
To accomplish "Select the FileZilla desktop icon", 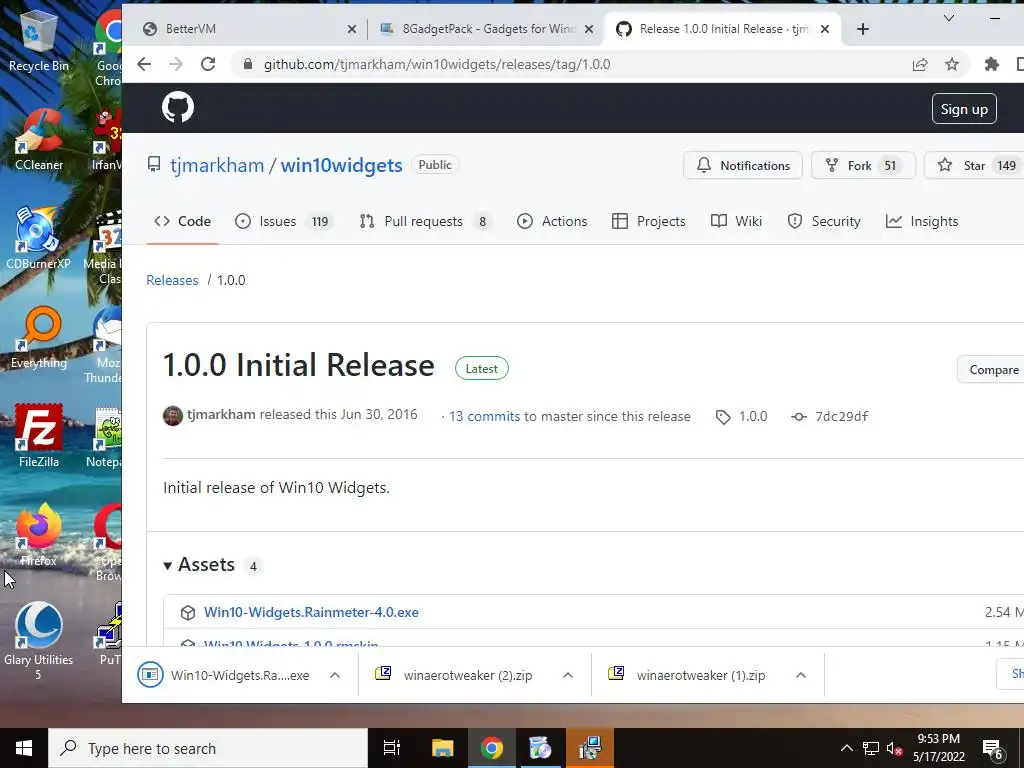I will [39, 436].
